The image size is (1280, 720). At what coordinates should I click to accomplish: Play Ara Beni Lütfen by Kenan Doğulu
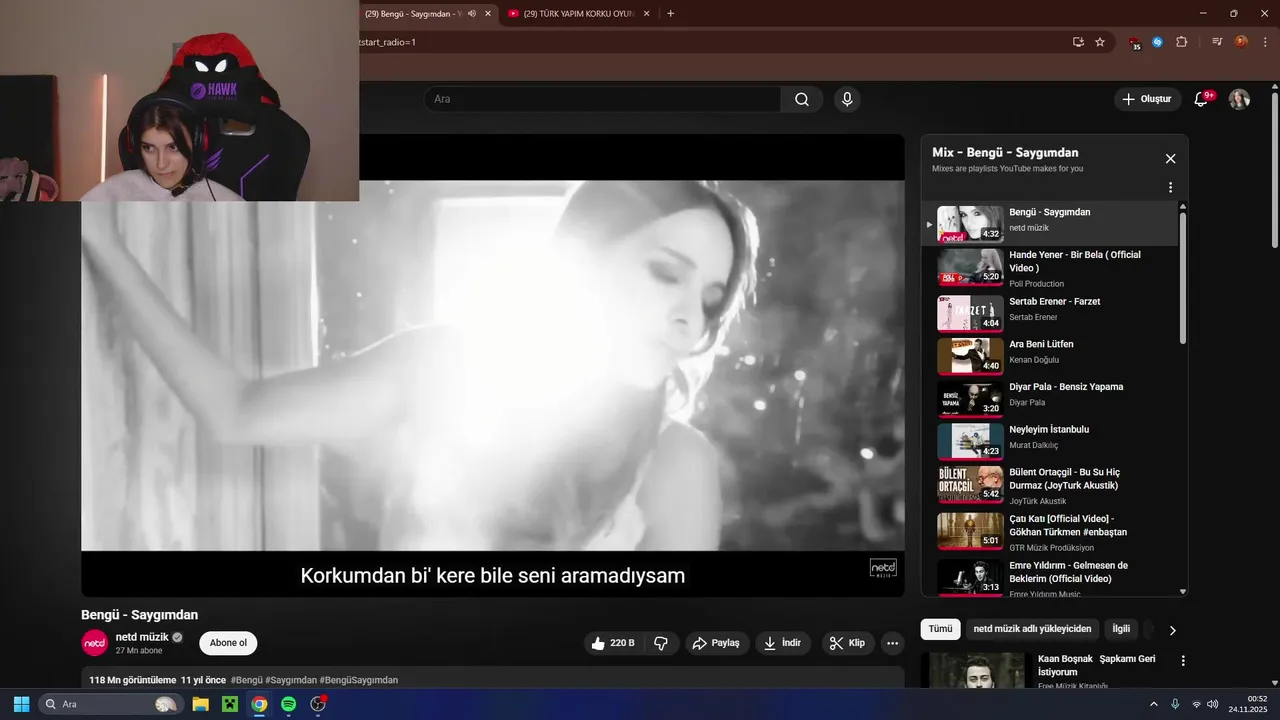click(1050, 354)
